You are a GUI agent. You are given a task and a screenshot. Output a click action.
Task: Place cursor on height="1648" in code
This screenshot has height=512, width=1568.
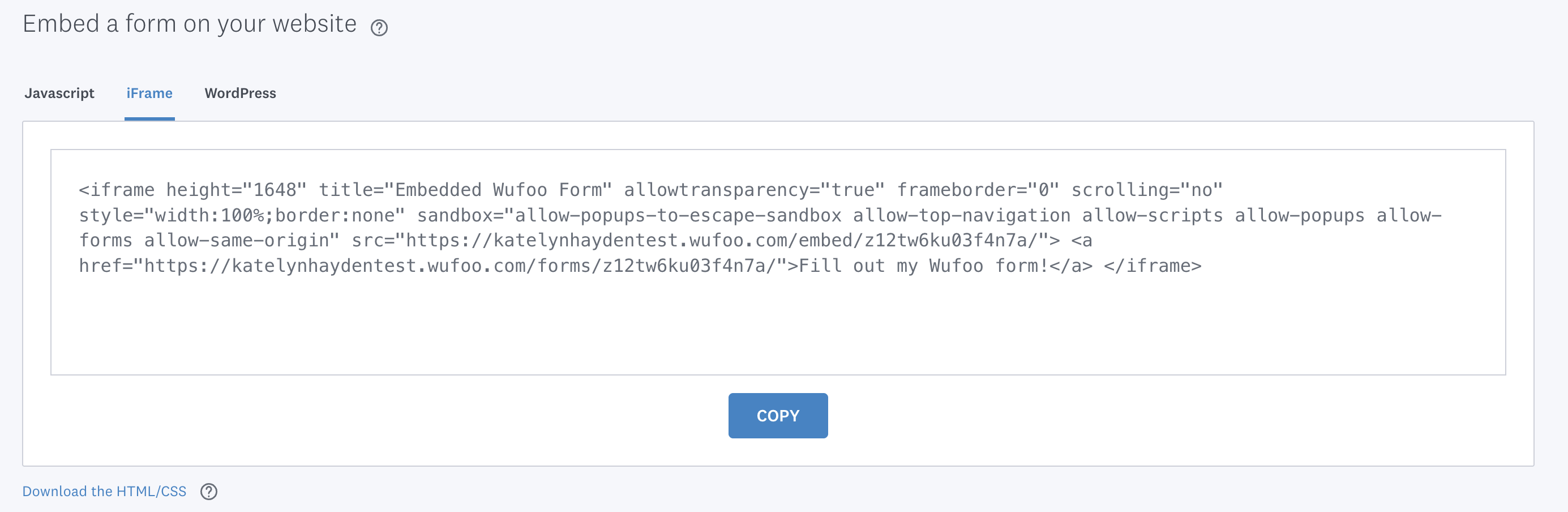[236, 190]
